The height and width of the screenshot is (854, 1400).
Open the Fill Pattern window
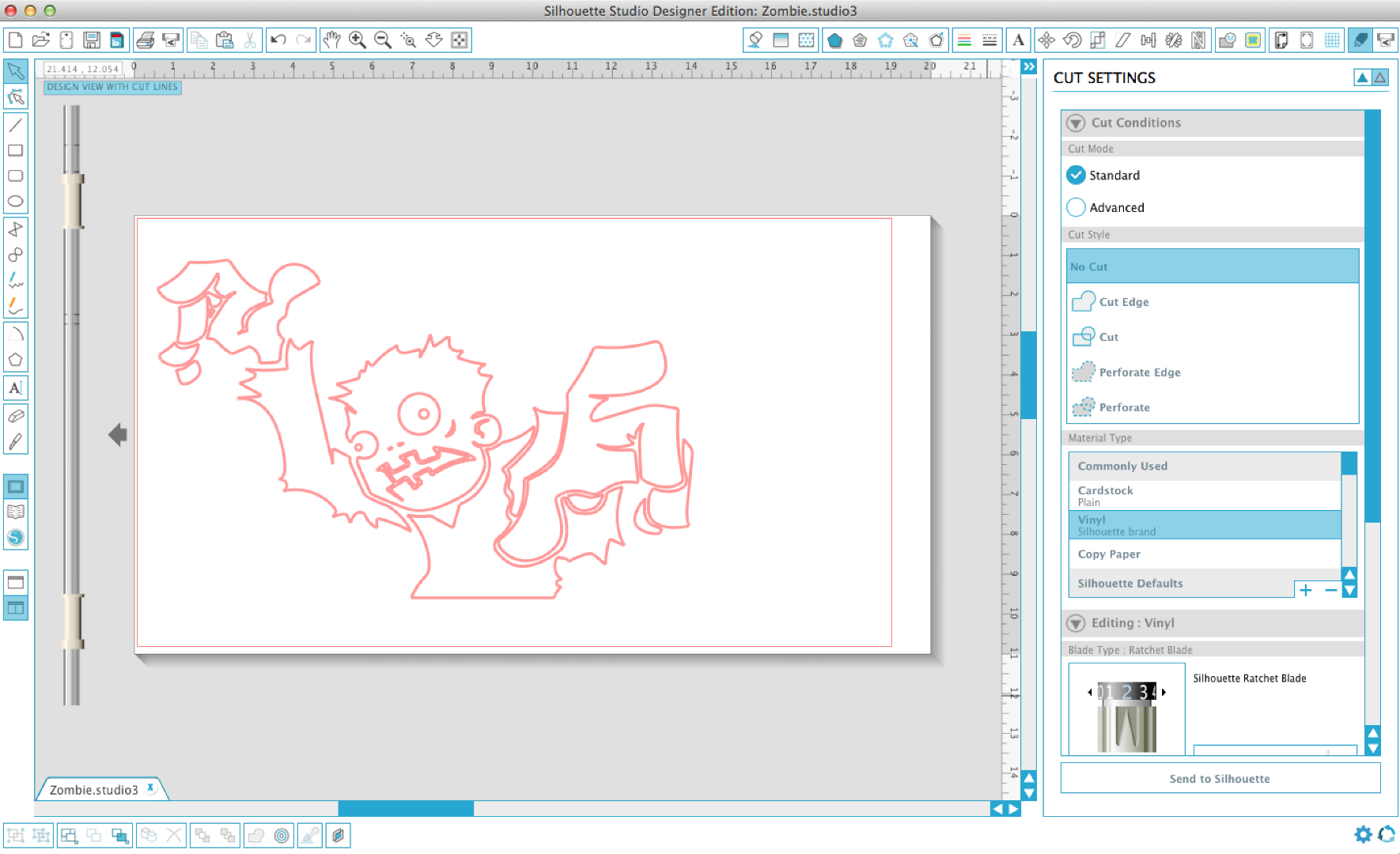pos(806,40)
